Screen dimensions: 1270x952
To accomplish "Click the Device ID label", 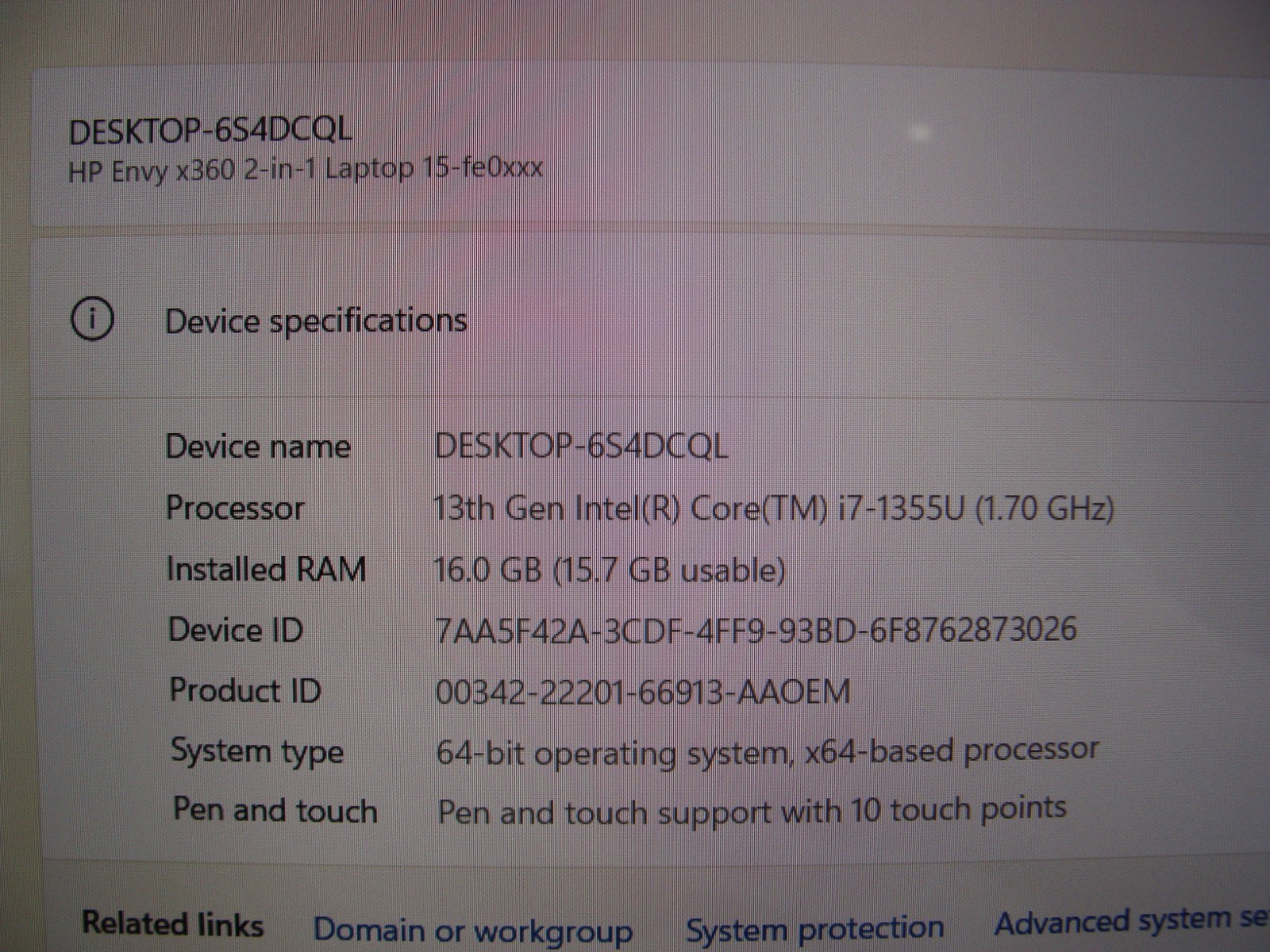I will click(236, 630).
